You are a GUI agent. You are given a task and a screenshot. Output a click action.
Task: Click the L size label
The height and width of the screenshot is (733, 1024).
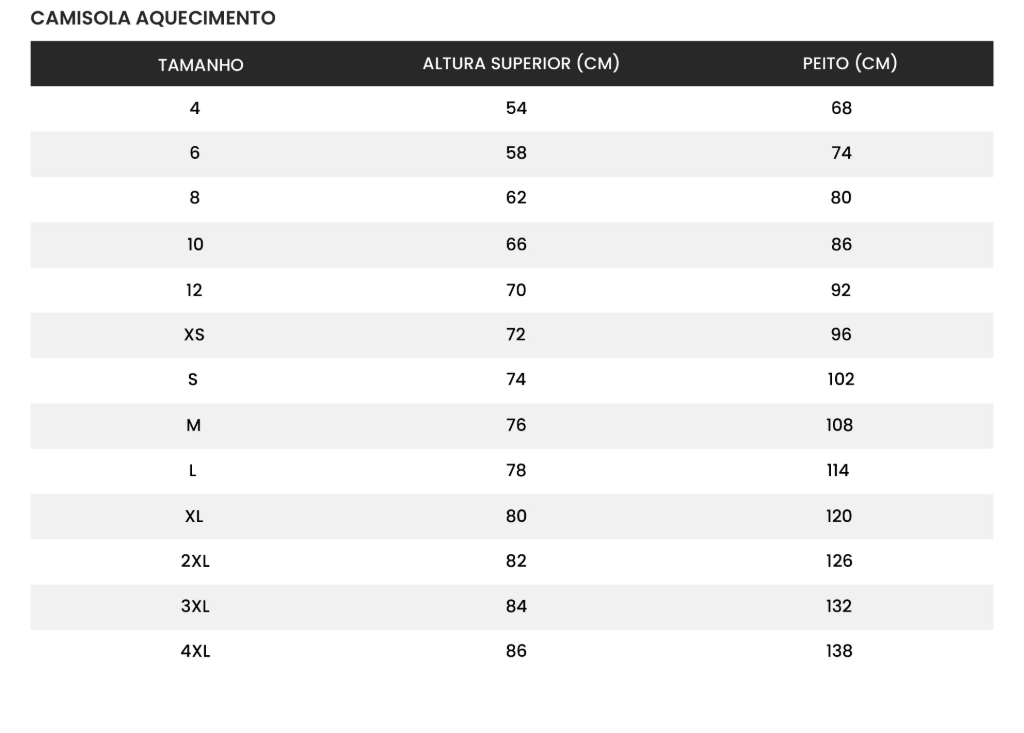pyautogui.click(x=193, y=471)
